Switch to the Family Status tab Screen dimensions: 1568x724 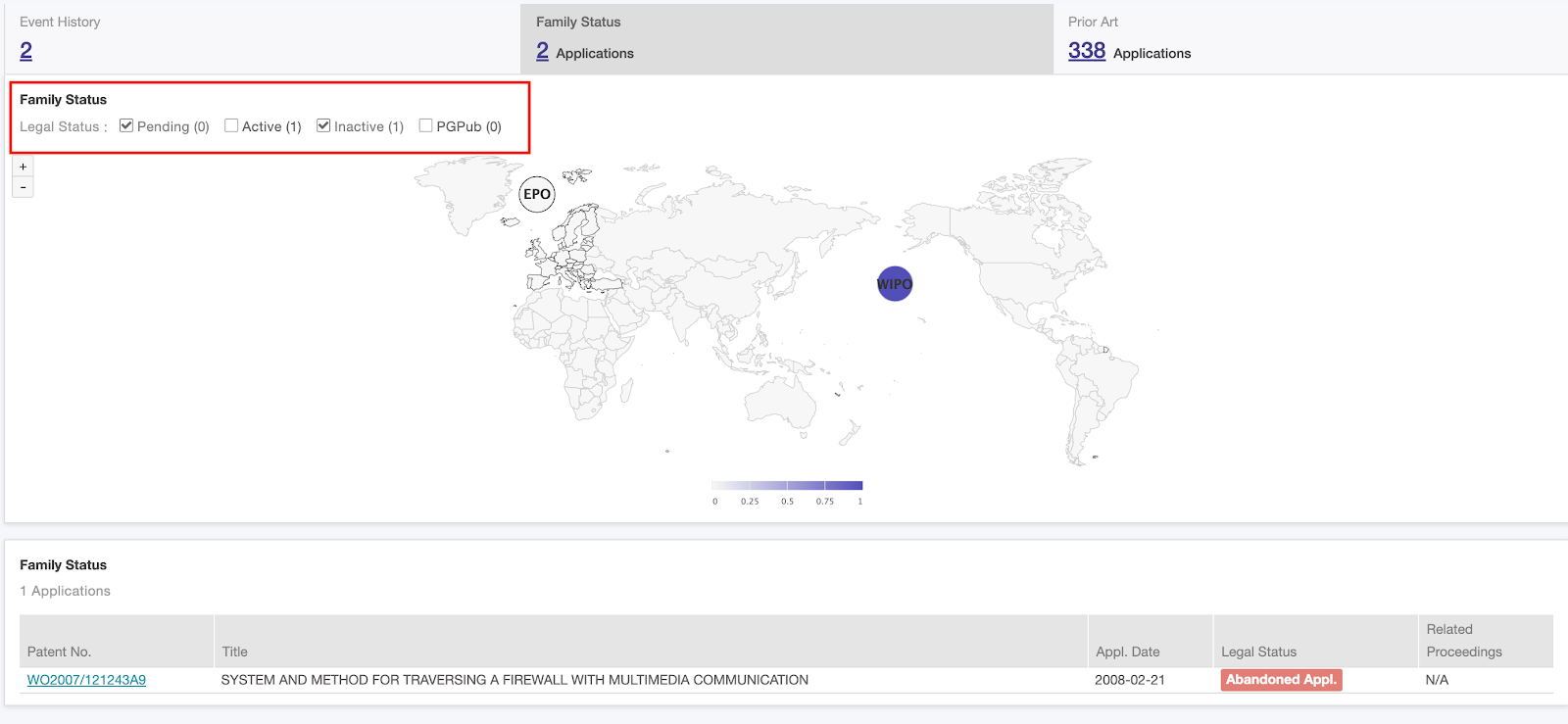coord(787,38)
